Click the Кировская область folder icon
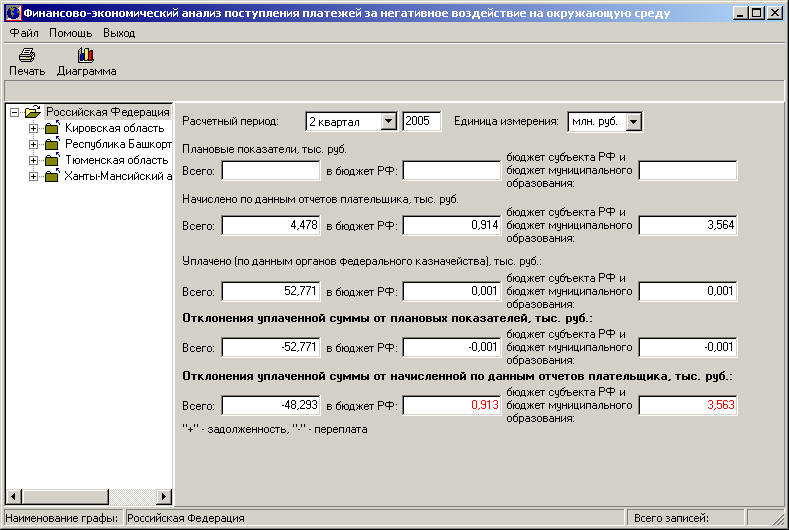The image size is (789, 530). tap(51, 128)
